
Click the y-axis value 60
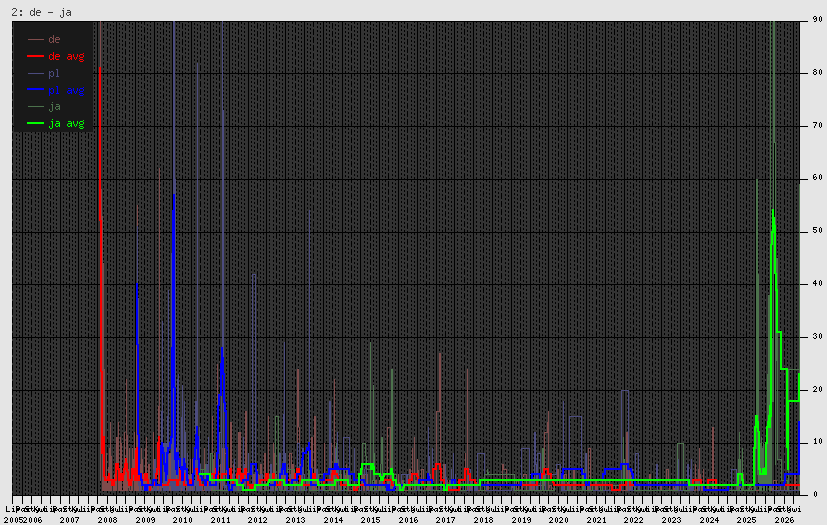pyautogui.click(x=818, y=177)
